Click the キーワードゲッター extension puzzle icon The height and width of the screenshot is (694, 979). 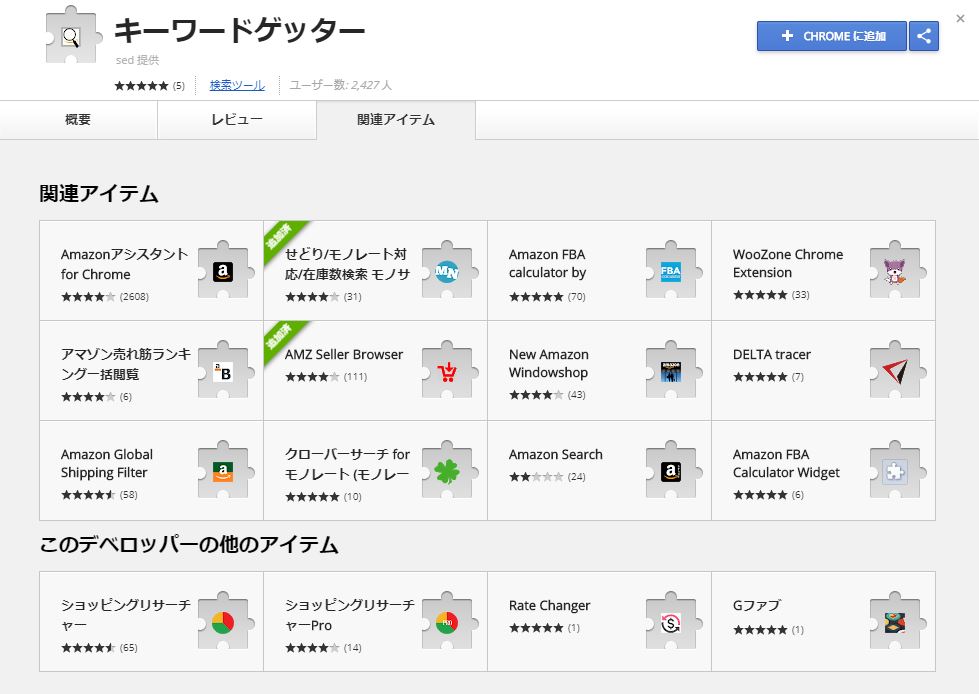tap(74, 35)
